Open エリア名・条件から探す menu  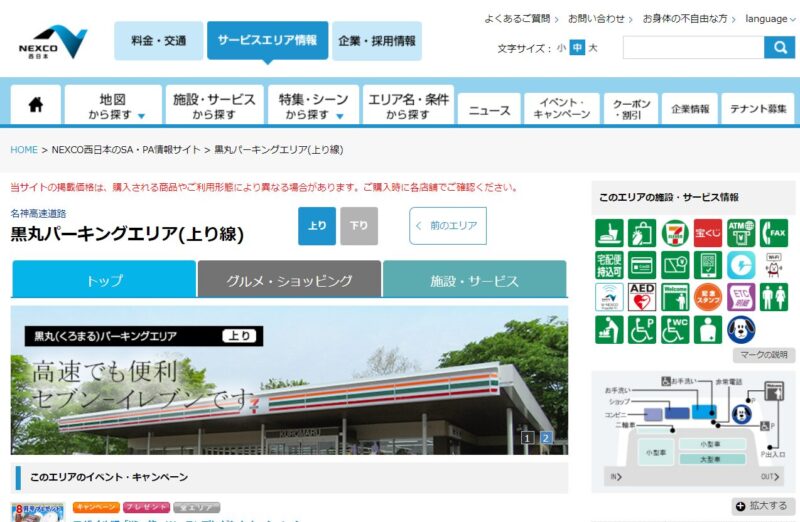pyautogui.click(x=408, y=106)
